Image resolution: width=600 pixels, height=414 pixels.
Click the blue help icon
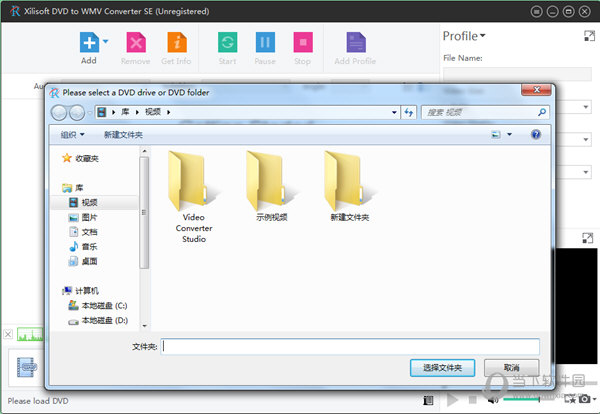(536, 134)
